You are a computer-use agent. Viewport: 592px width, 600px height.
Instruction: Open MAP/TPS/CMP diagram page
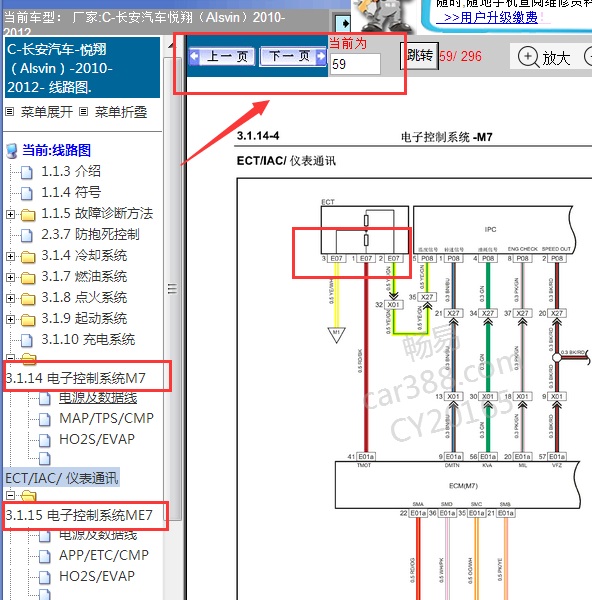coord(106,418)
